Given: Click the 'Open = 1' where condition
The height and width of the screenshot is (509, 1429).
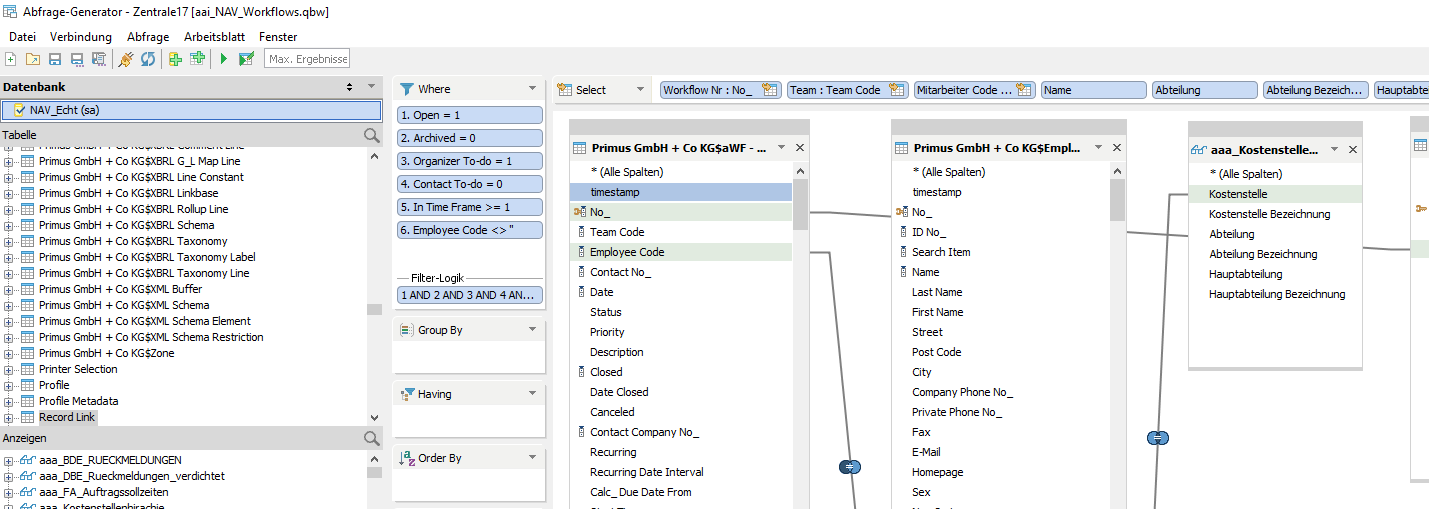Looking at the screenshot, I should click(x=469, y=115).
